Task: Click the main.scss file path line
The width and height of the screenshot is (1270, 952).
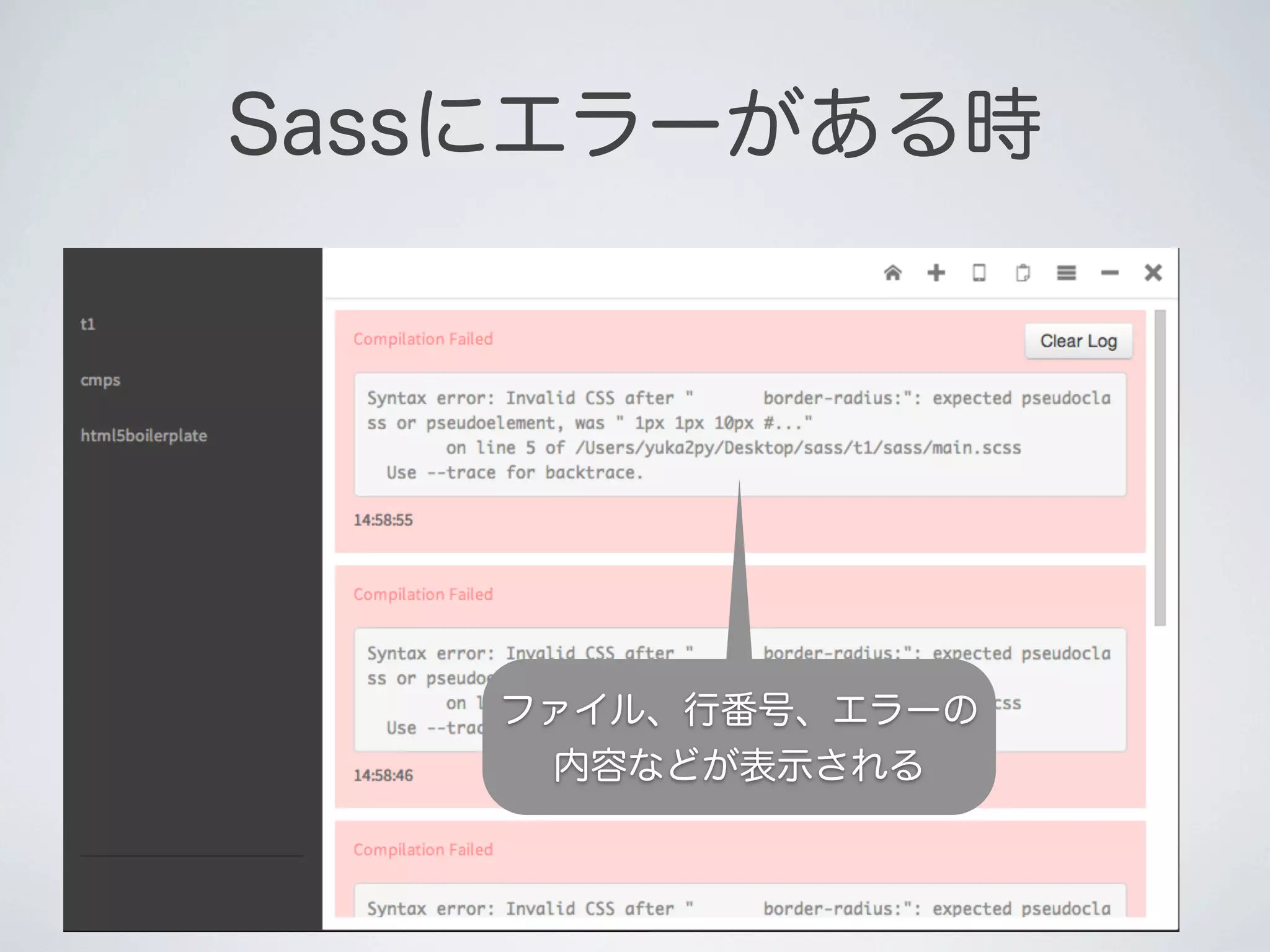Action: coord(733,448)
